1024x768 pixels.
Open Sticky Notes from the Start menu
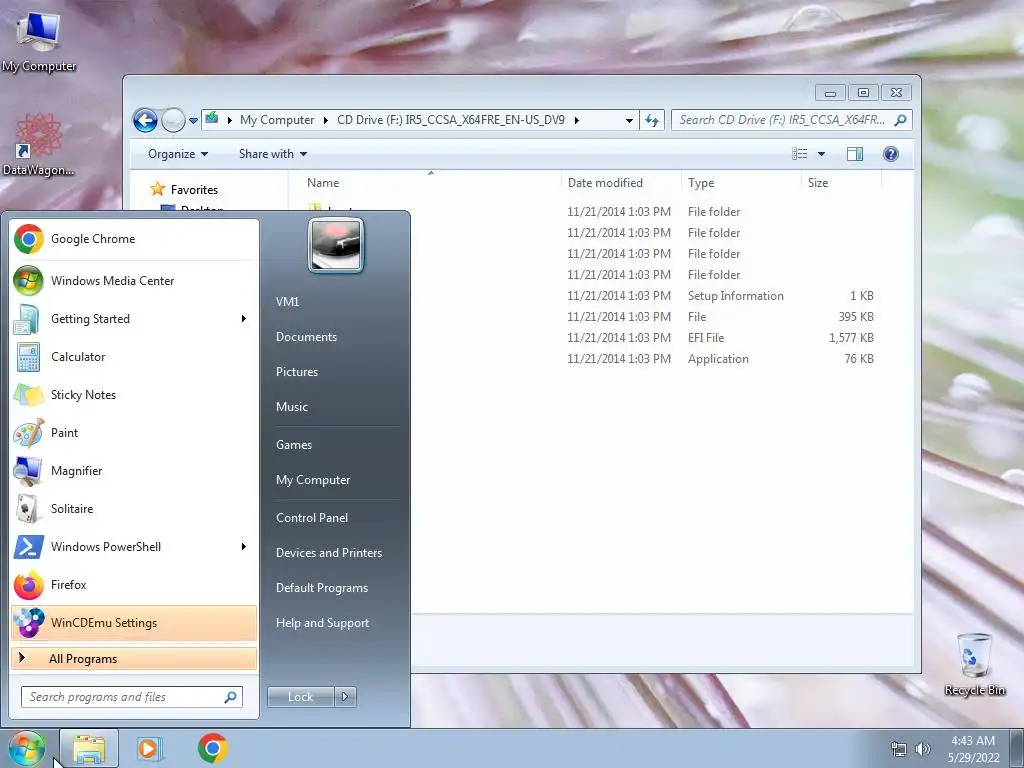pos(134,394)
